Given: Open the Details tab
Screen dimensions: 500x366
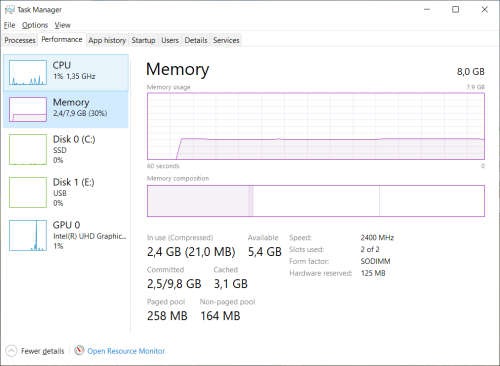Looking at the screenshot, I should pos(196,40).
